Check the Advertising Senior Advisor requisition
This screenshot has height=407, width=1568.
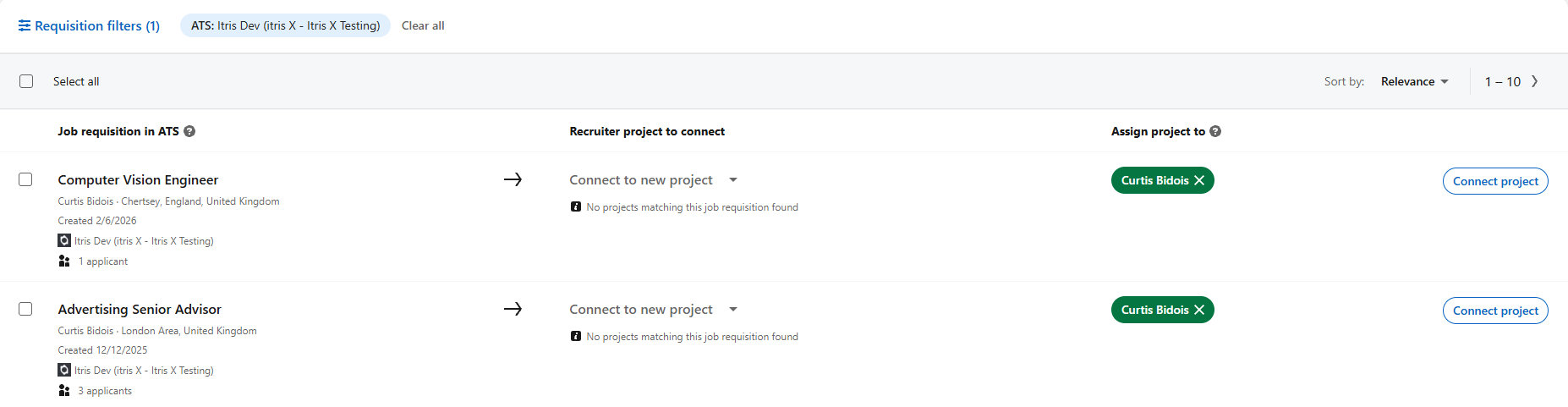25,309
